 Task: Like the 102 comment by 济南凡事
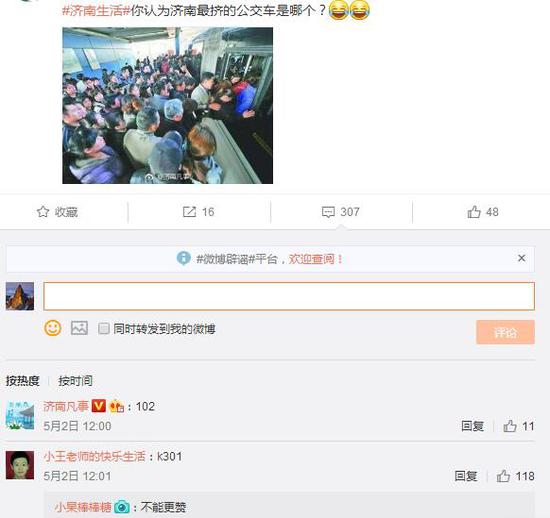coord(510,426)
